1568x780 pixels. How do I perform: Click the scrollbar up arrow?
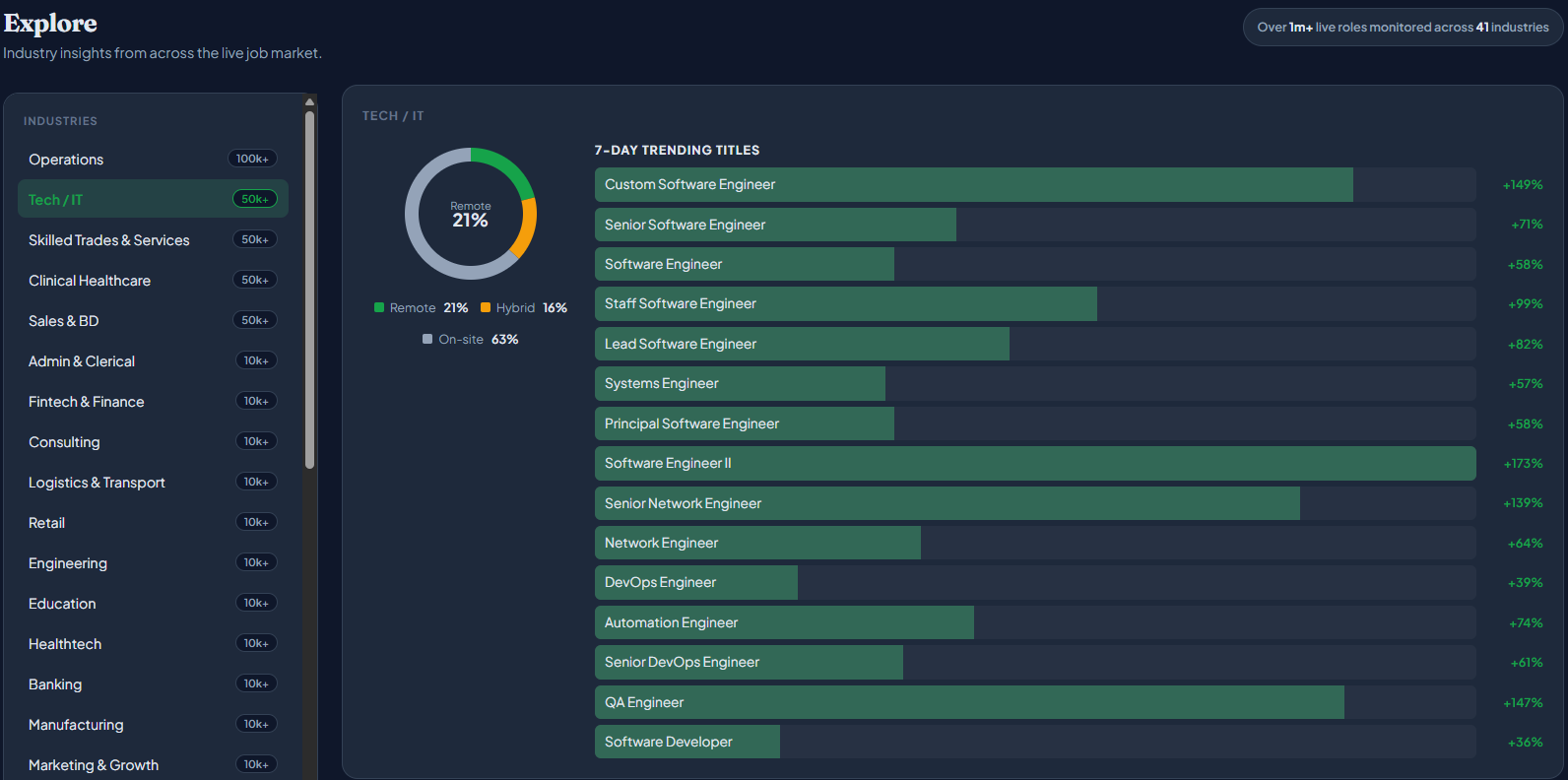pyautogui.click(x=310, y=101)
